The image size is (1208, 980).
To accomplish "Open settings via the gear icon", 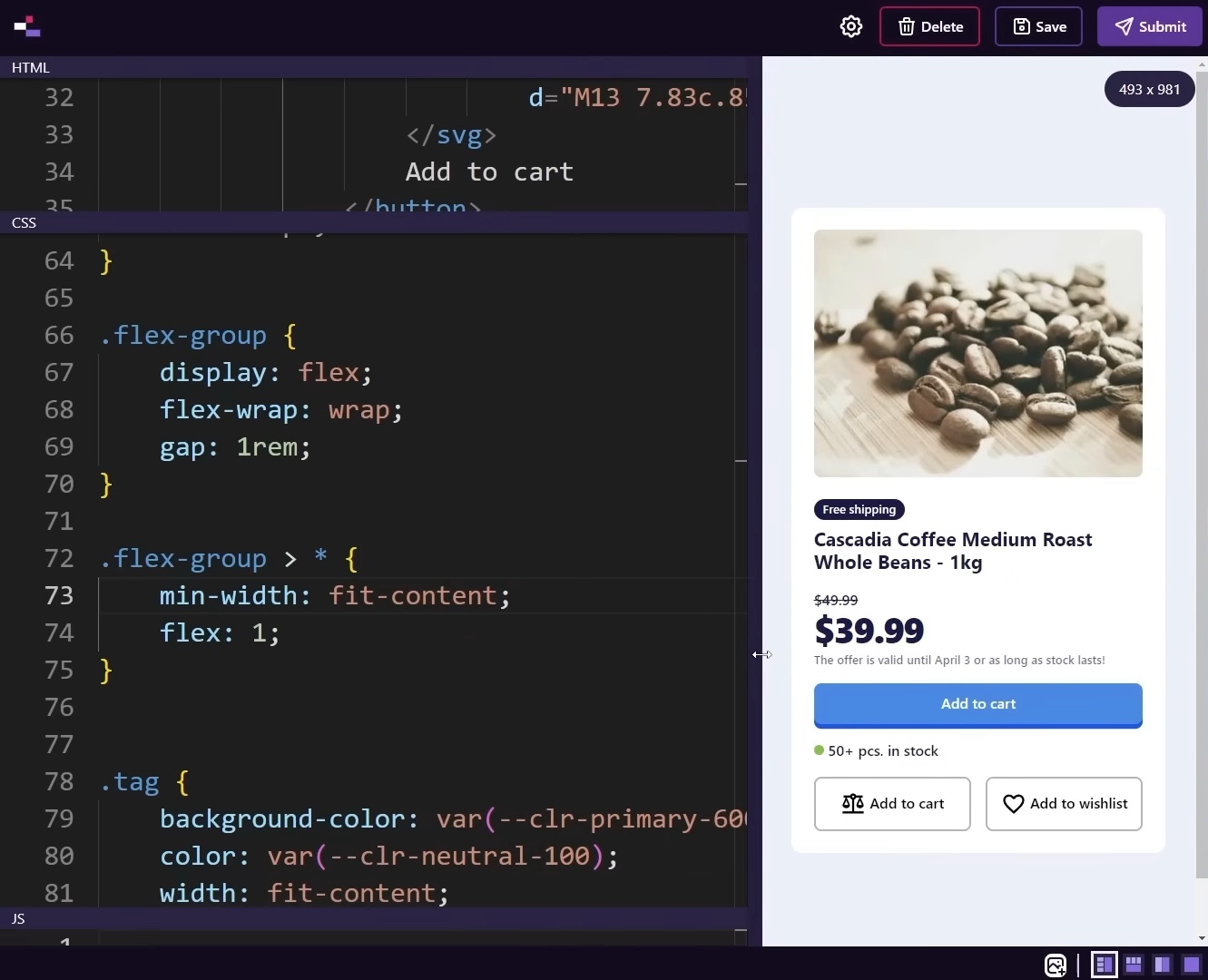I will 851,26.
